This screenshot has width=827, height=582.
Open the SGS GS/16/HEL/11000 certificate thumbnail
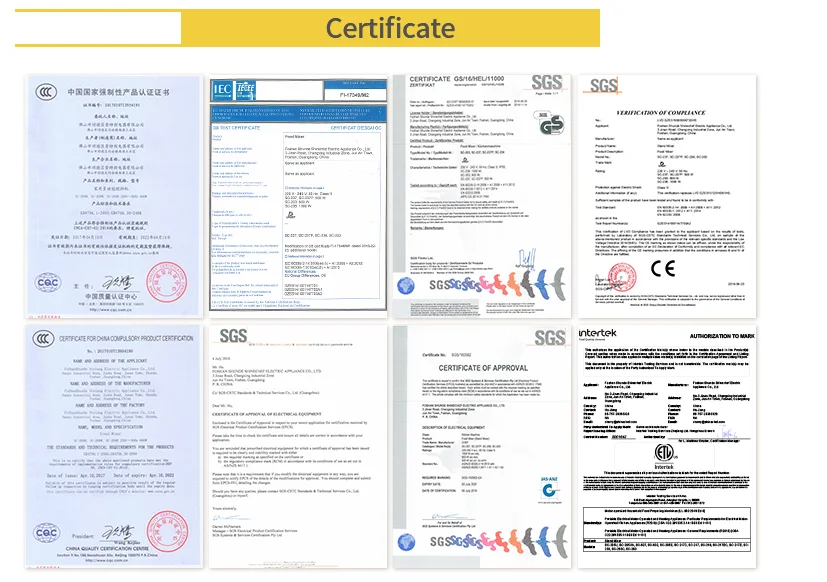pos(482,196)
